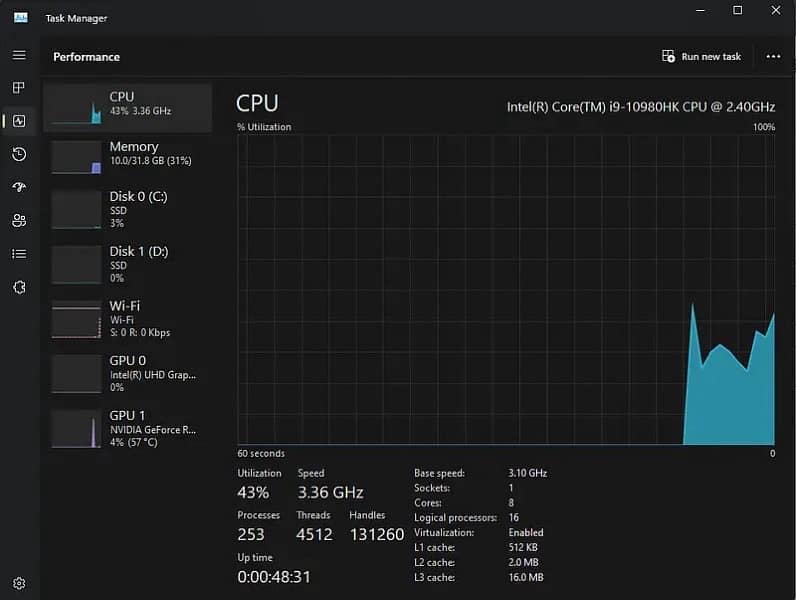This screenshot has height=600, width=796.
Task: Open the Details page icon
Action: [x=19, y=254]
